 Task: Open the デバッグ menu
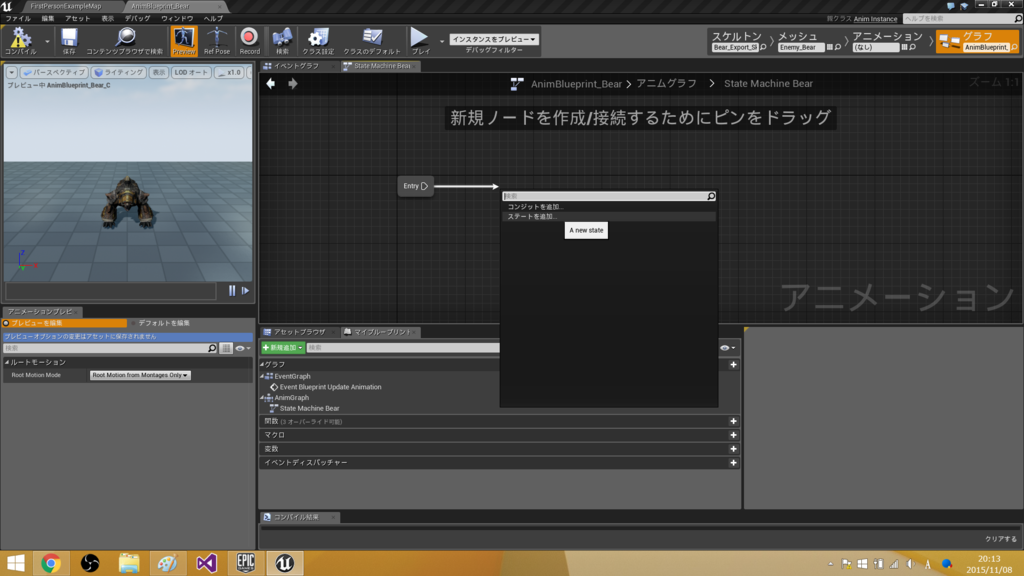pos(137,18)
